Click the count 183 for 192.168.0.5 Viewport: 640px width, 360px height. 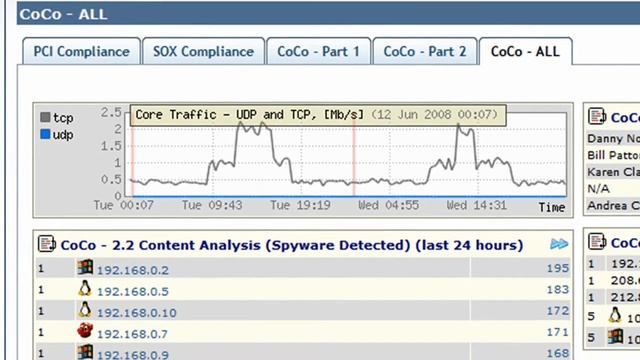[x=558, y=289]
